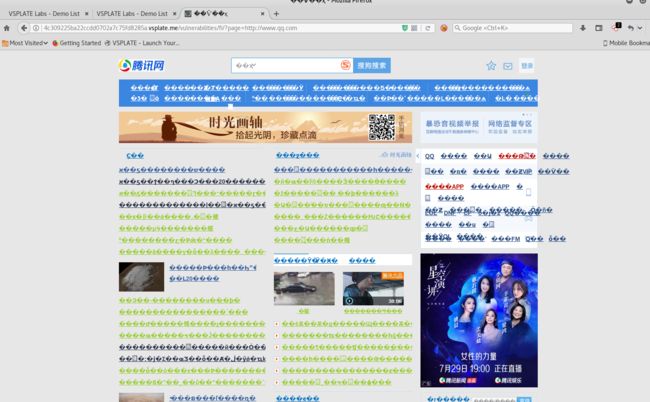Open the Most Visited bookmarks folder
The height and width of the screenshot is (402, 650).
tap(25, 43)
